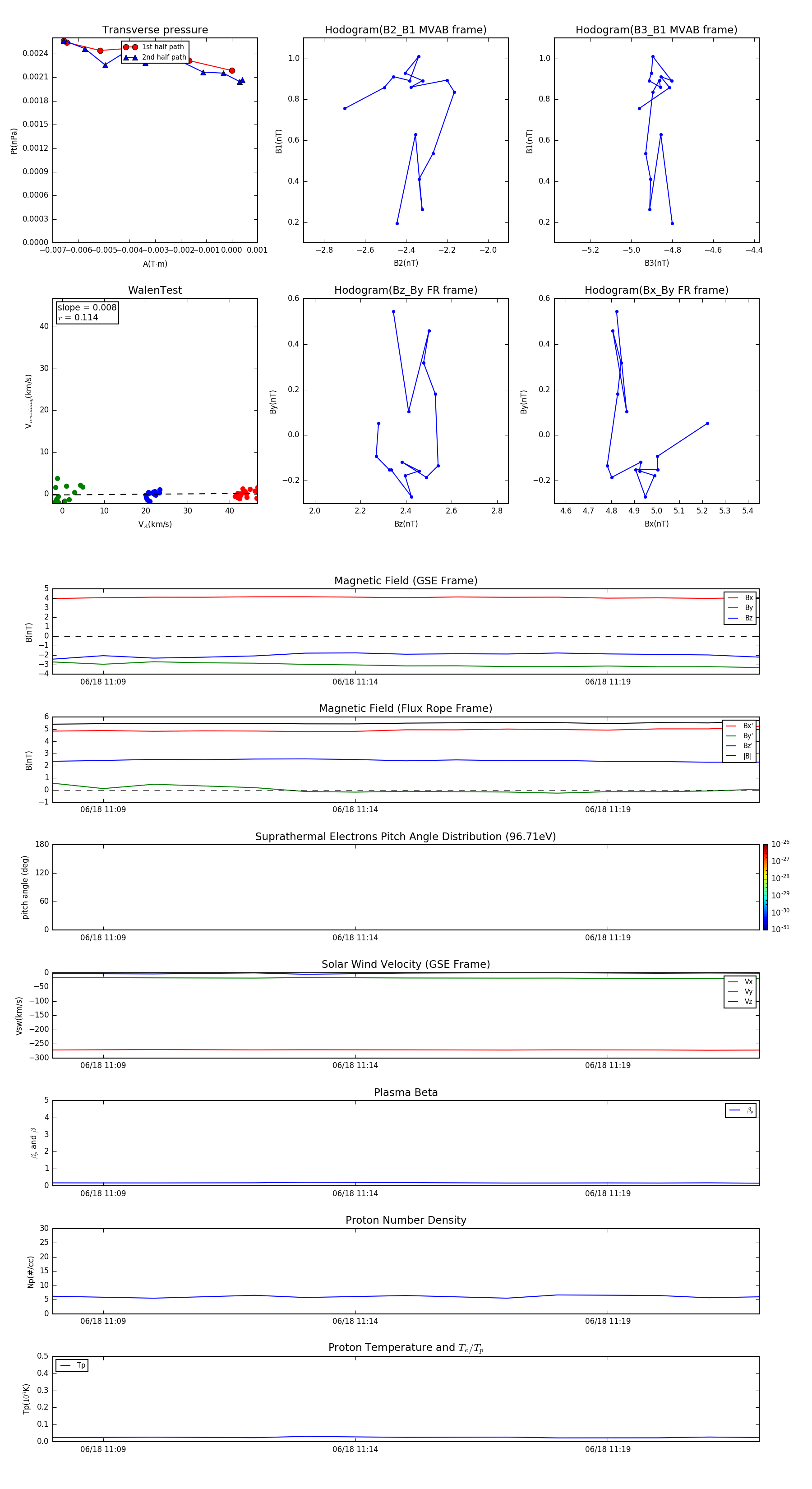The width and height of the screenshot is (812, 1489).
Task: Click the 'Bz(nT)' x-axis label
Action: [406, 524]
